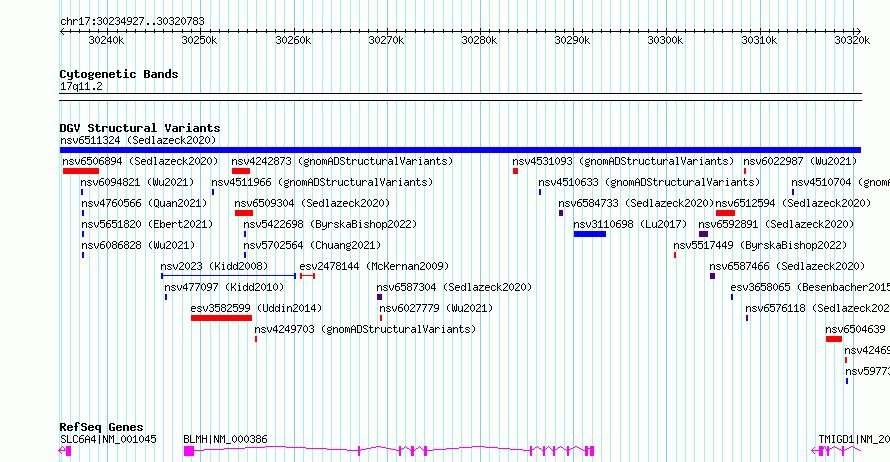This screenshot has width=890, height=462.
Task: Click the 30290k ruler position label
Action: click(572, 40)
